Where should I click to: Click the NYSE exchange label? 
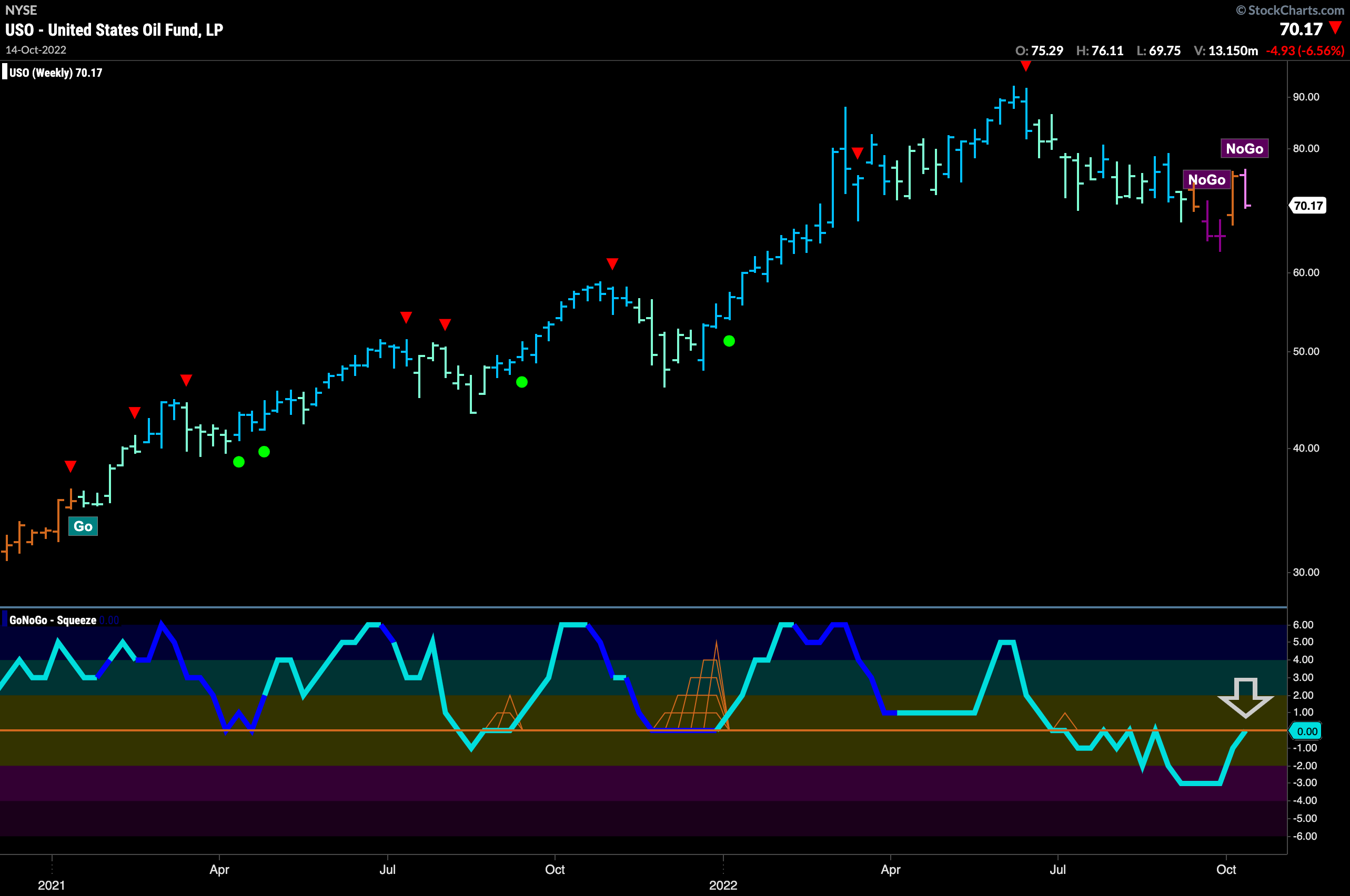(21, 9)
